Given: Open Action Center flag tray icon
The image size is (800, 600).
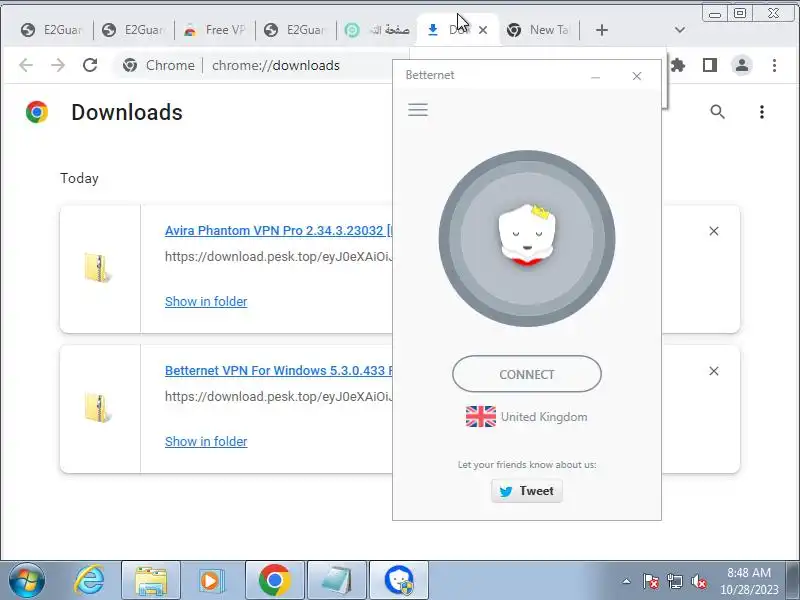Looking at the screenshot, I should (x=651, y=581).
